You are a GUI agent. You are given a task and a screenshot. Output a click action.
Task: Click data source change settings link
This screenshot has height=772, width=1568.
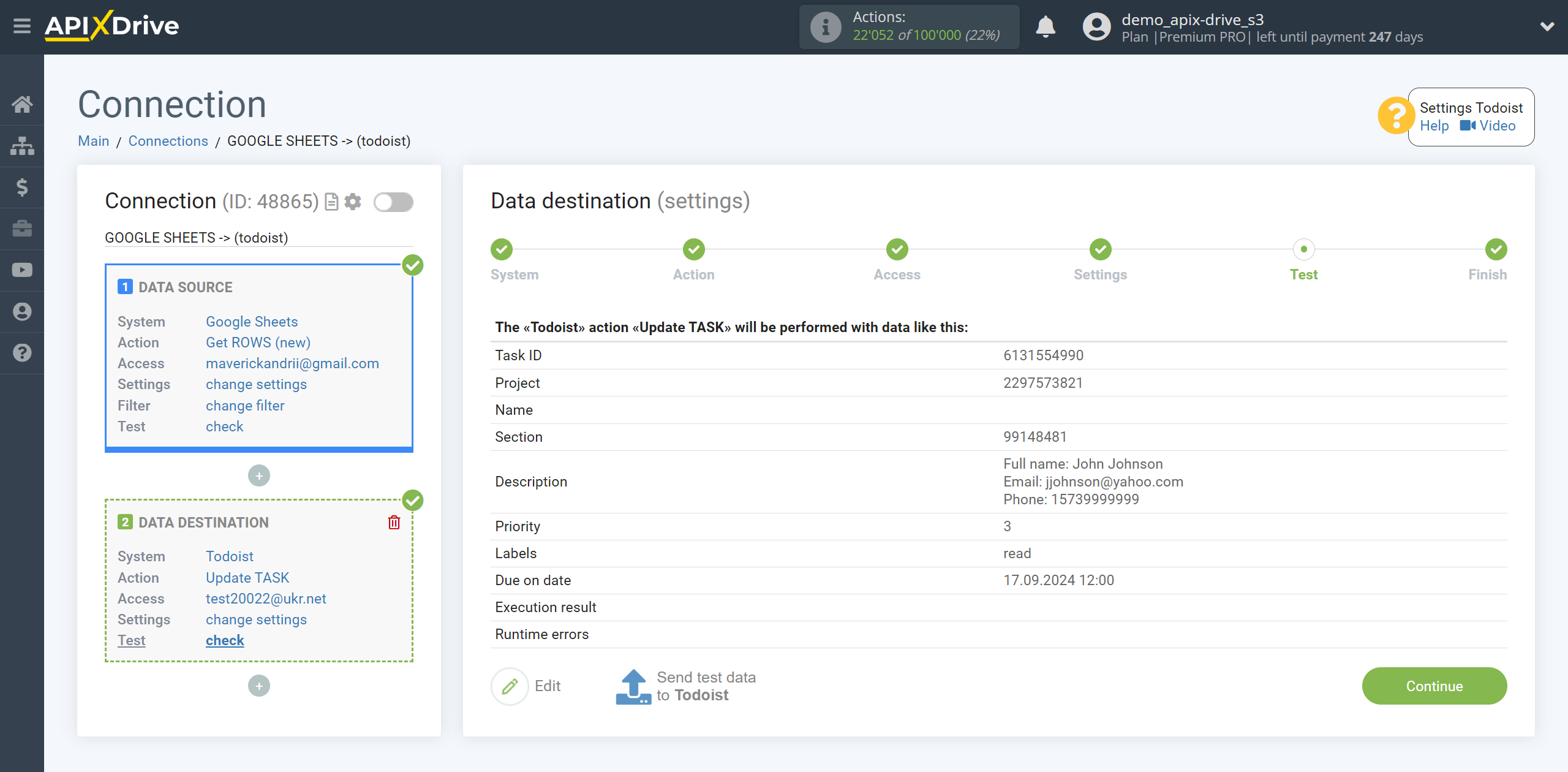[x=256, y=384]
